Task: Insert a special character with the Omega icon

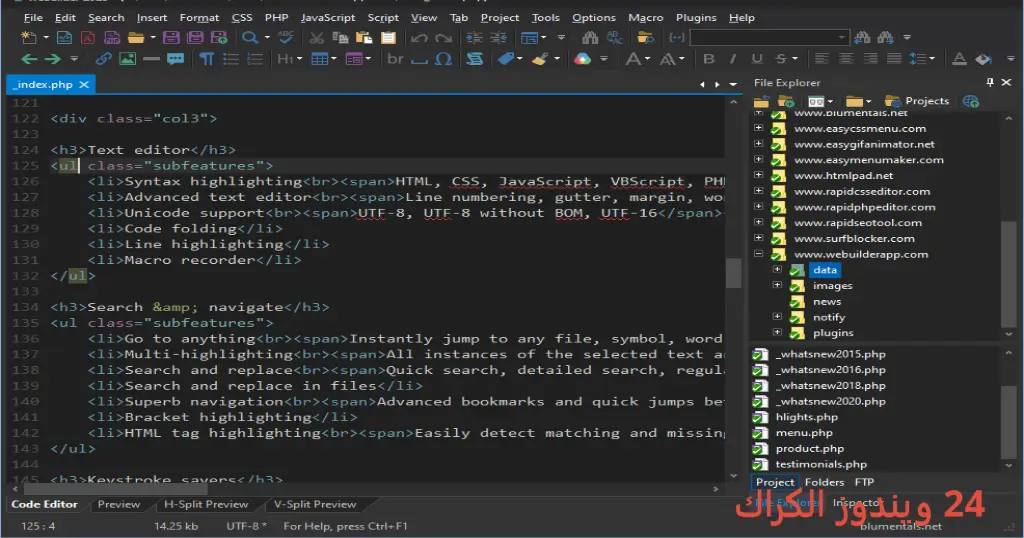Action: click(x=443, y=59)
